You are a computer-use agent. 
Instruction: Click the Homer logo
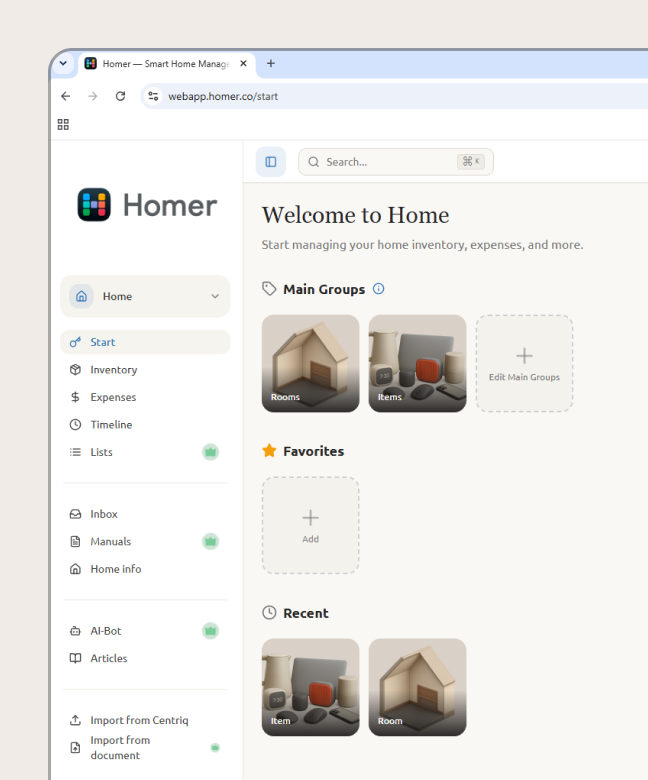pos(147,204)
